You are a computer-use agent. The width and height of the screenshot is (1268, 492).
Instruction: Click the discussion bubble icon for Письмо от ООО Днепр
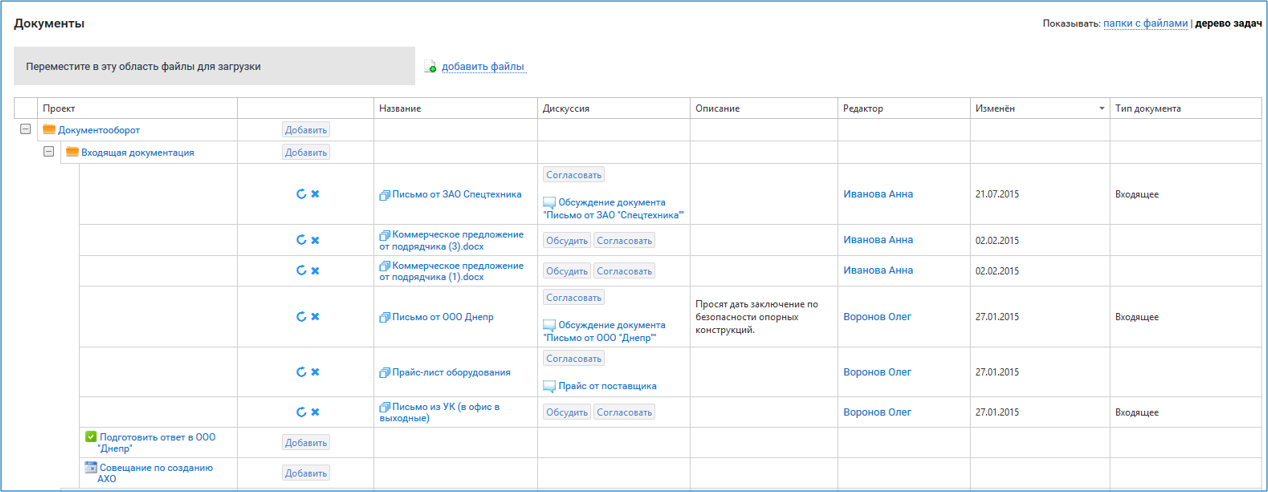click(x=549, y=325)
